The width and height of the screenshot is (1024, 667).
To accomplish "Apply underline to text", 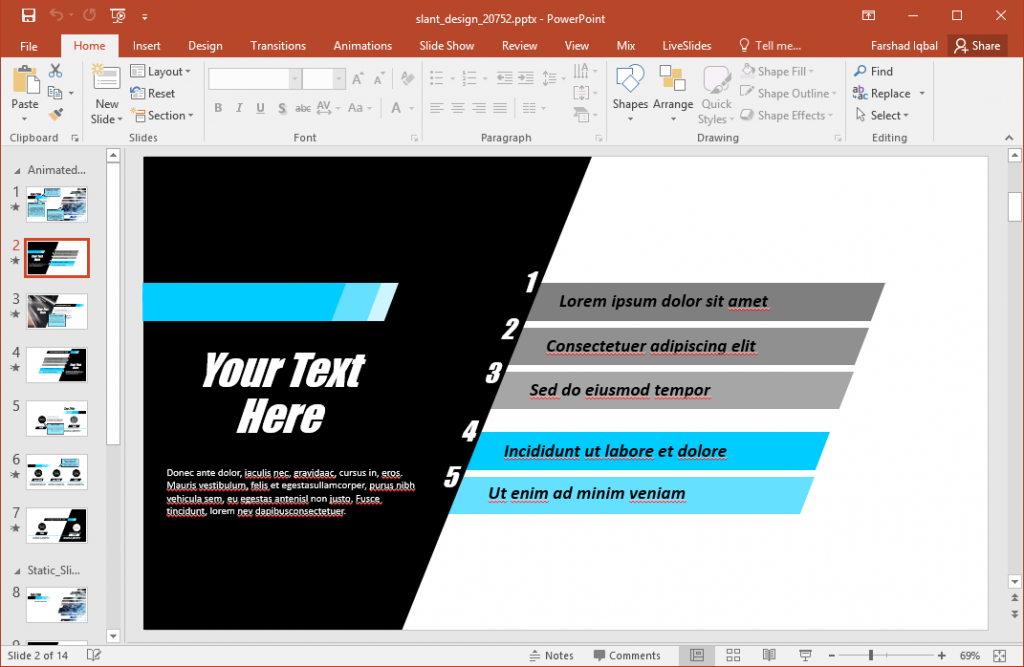I will tap(259, 108).
